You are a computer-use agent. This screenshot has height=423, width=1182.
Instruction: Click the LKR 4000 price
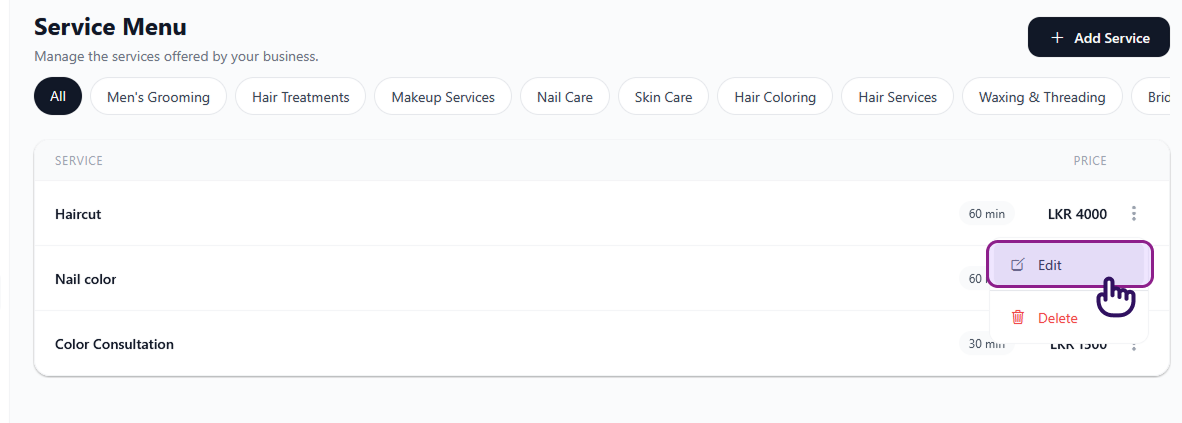1077,214
